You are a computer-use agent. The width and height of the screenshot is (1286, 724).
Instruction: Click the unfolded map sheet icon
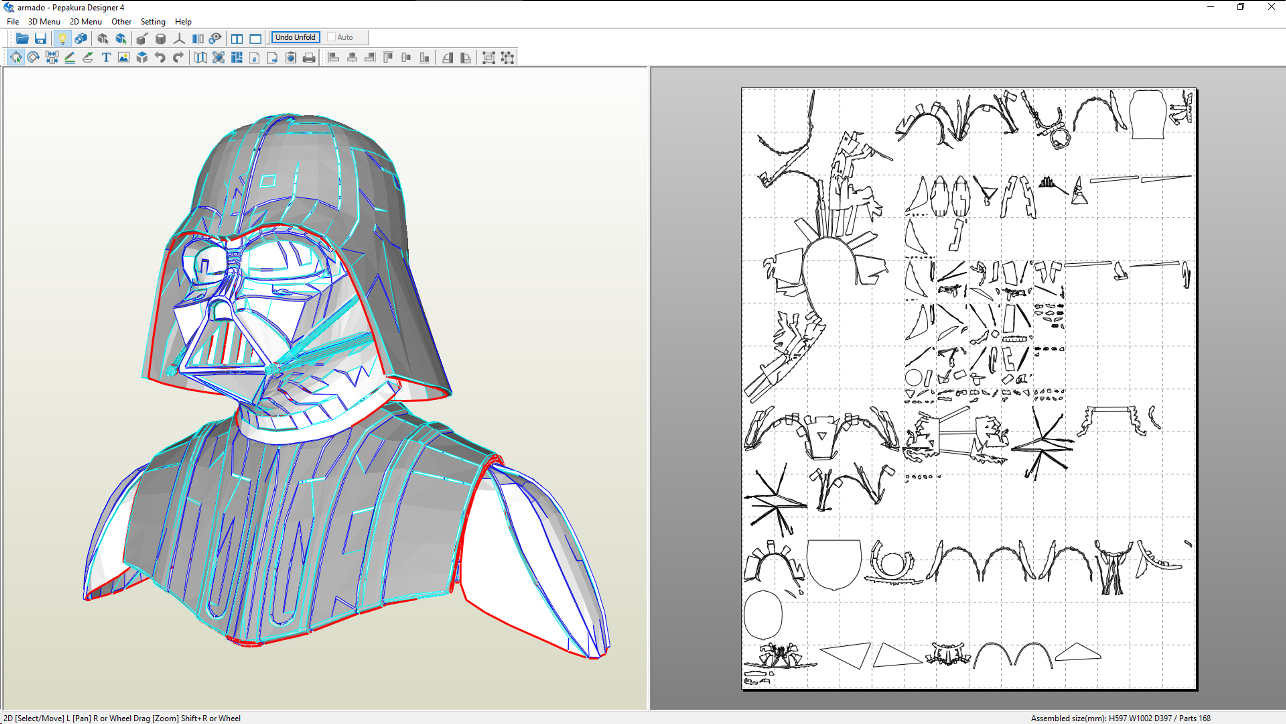(x=200, y=57)
